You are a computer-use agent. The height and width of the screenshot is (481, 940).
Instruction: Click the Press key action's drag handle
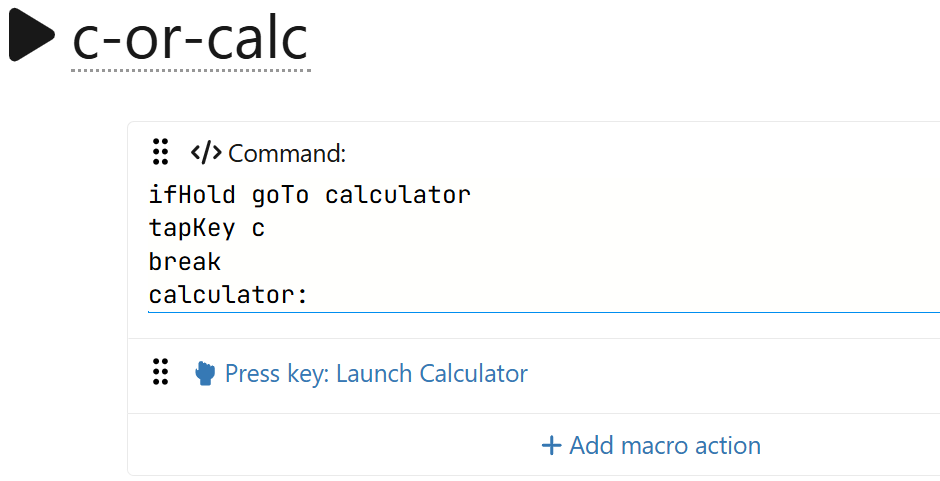pyautogui.click(x=159, y=372)
